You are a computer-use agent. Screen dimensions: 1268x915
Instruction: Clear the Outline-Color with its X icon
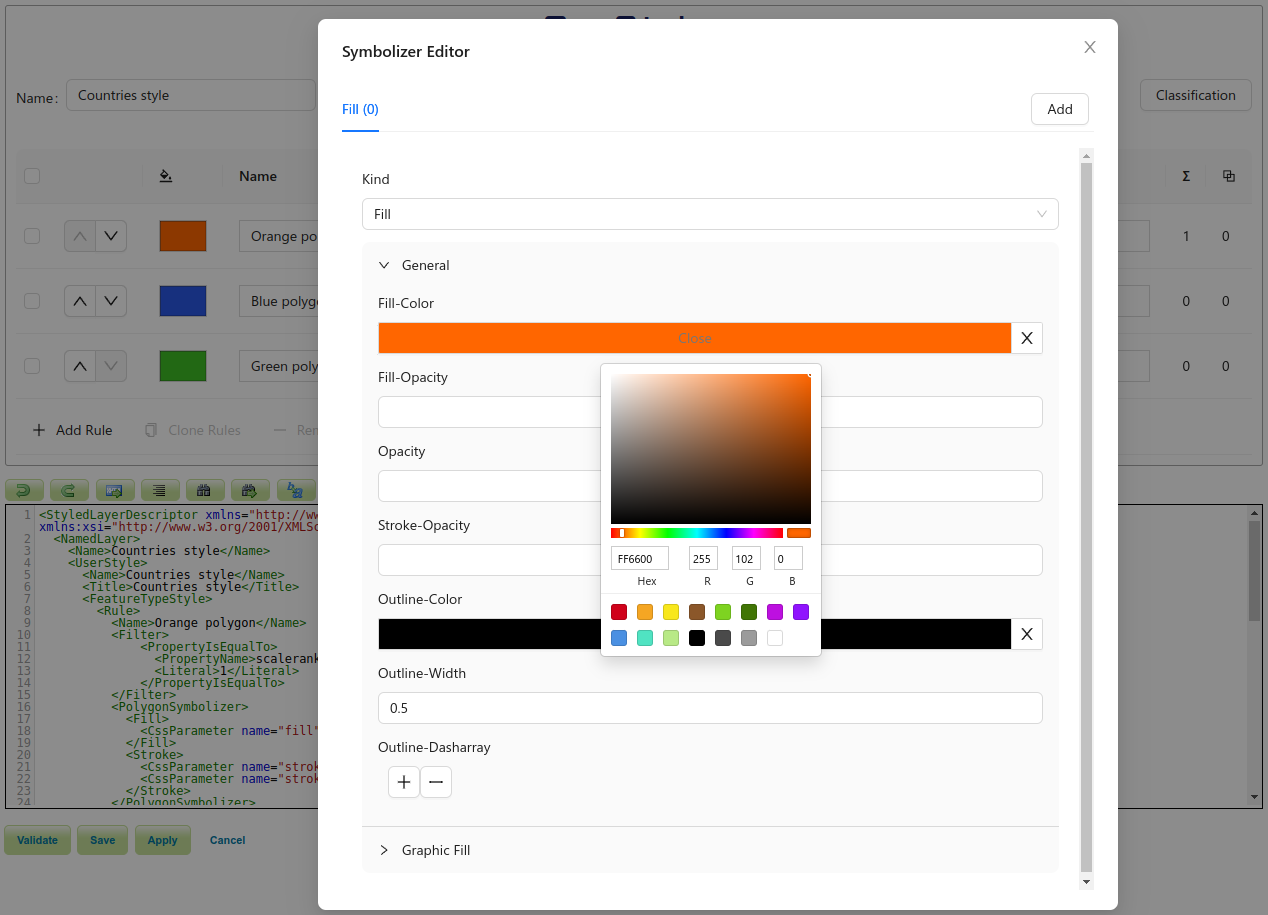1026,634
